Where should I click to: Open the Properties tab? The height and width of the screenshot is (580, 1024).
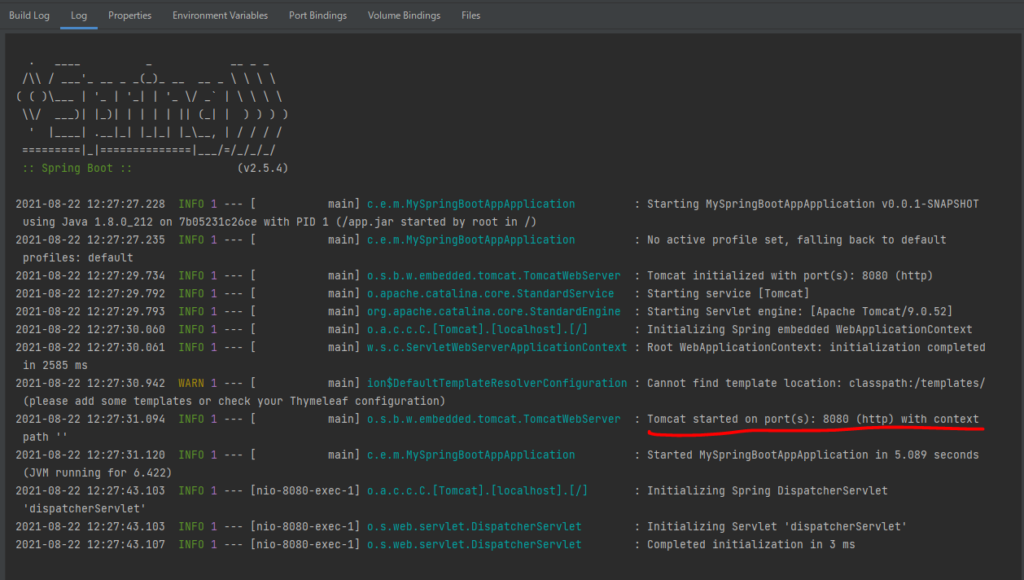pyautogui.click(x=130, y=16)
